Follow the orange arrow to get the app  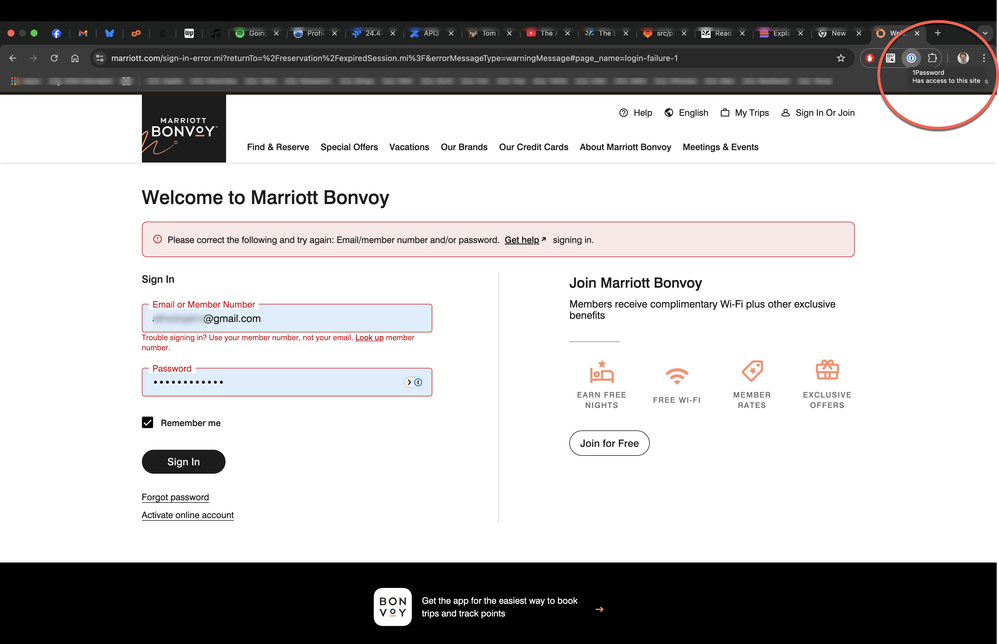pos(599,610)
